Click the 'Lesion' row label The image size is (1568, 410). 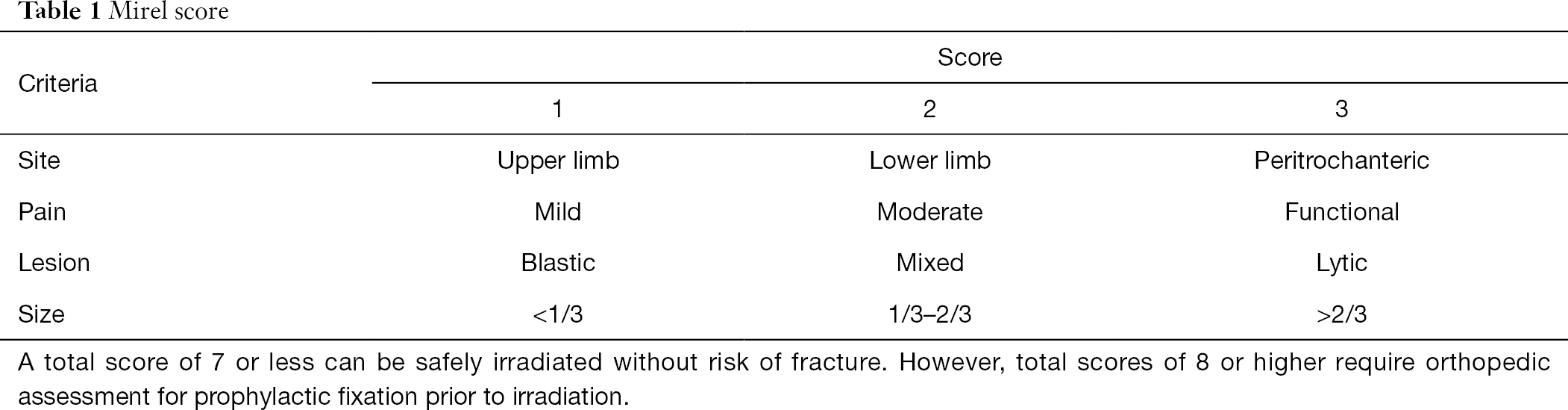(54, 263)
